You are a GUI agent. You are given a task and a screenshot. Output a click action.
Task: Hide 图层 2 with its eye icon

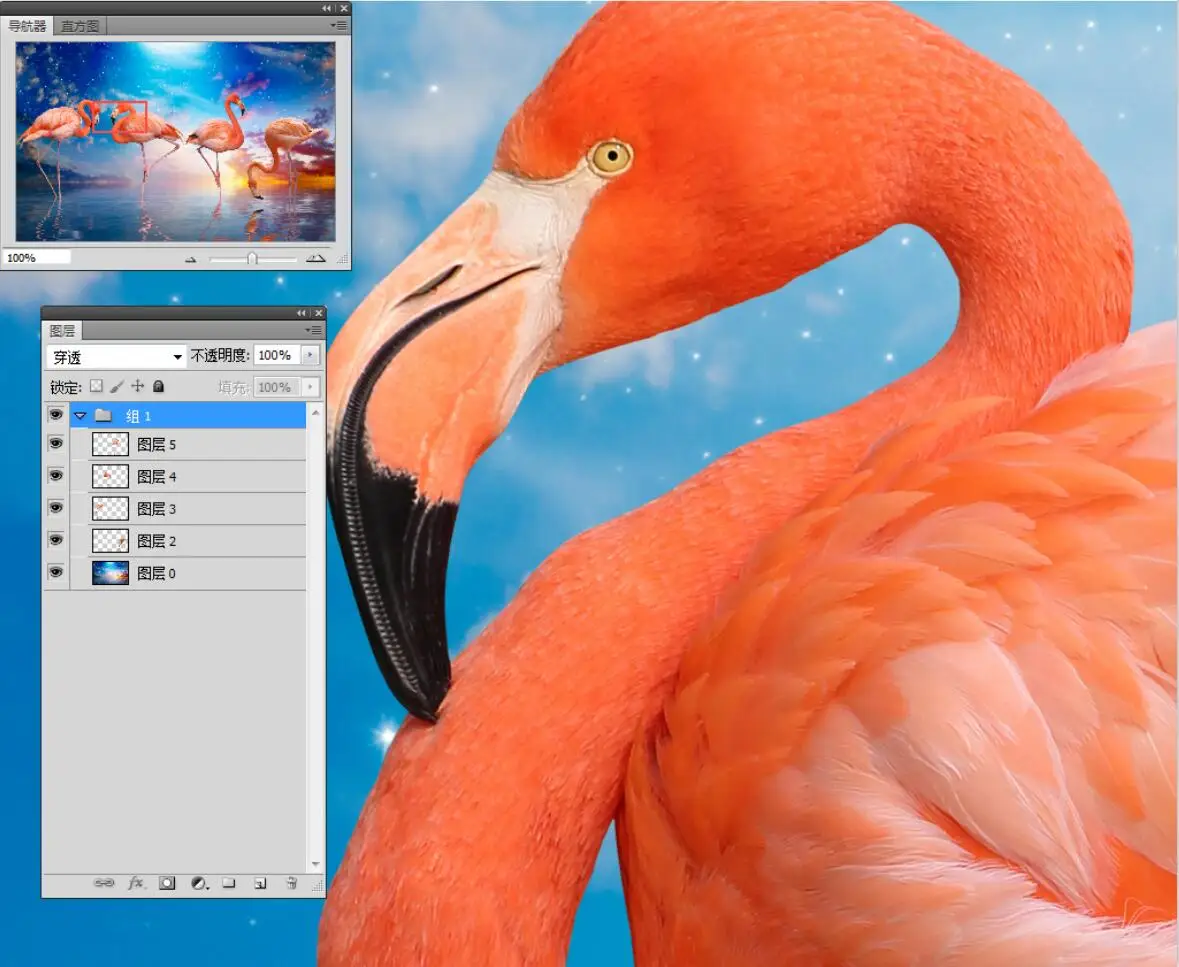(56, 540)
